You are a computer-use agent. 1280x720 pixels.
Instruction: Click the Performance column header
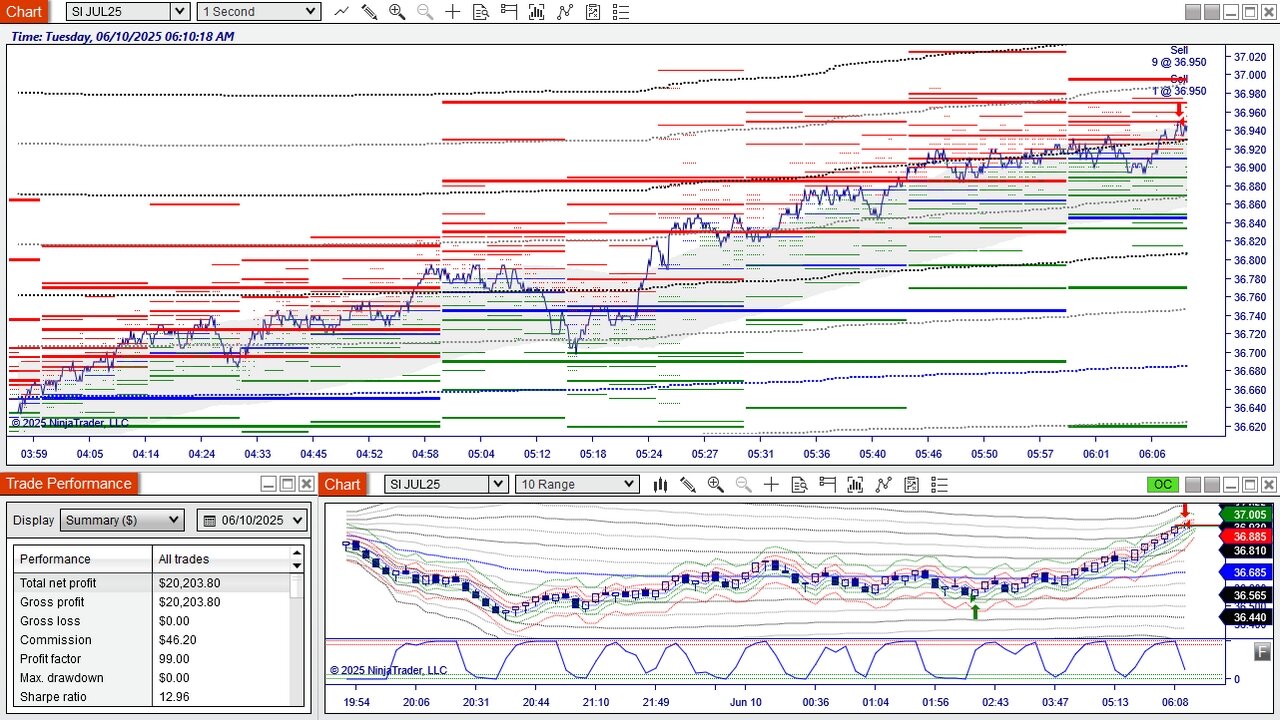pos(83,559)
